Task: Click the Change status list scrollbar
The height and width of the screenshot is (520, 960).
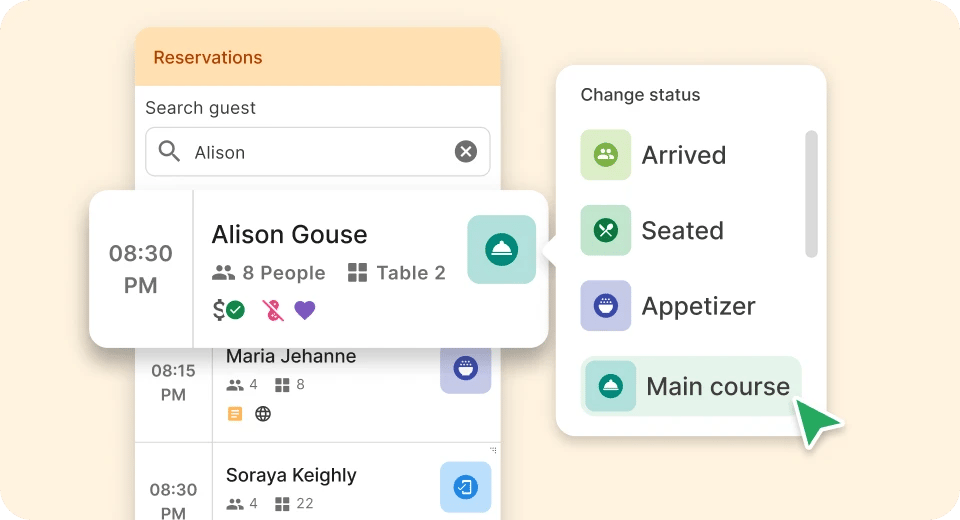Action: 811,194
